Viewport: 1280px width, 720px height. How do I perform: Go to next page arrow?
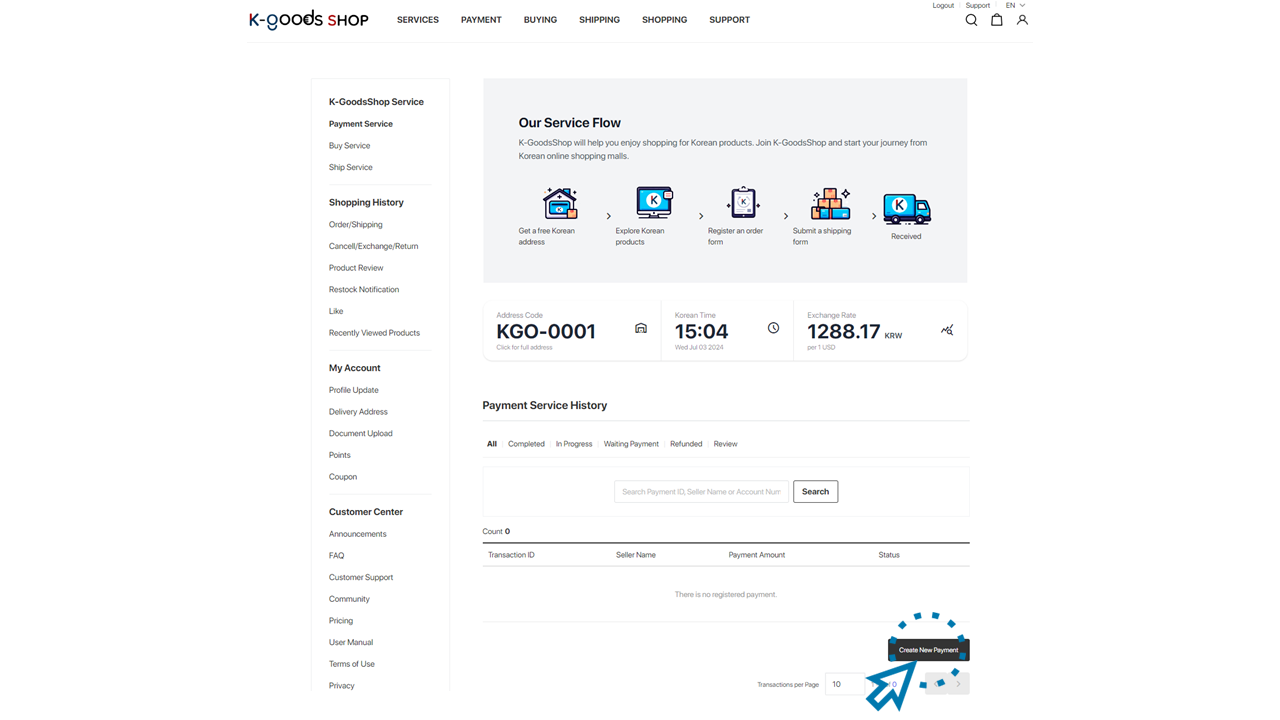coord(958,684)
